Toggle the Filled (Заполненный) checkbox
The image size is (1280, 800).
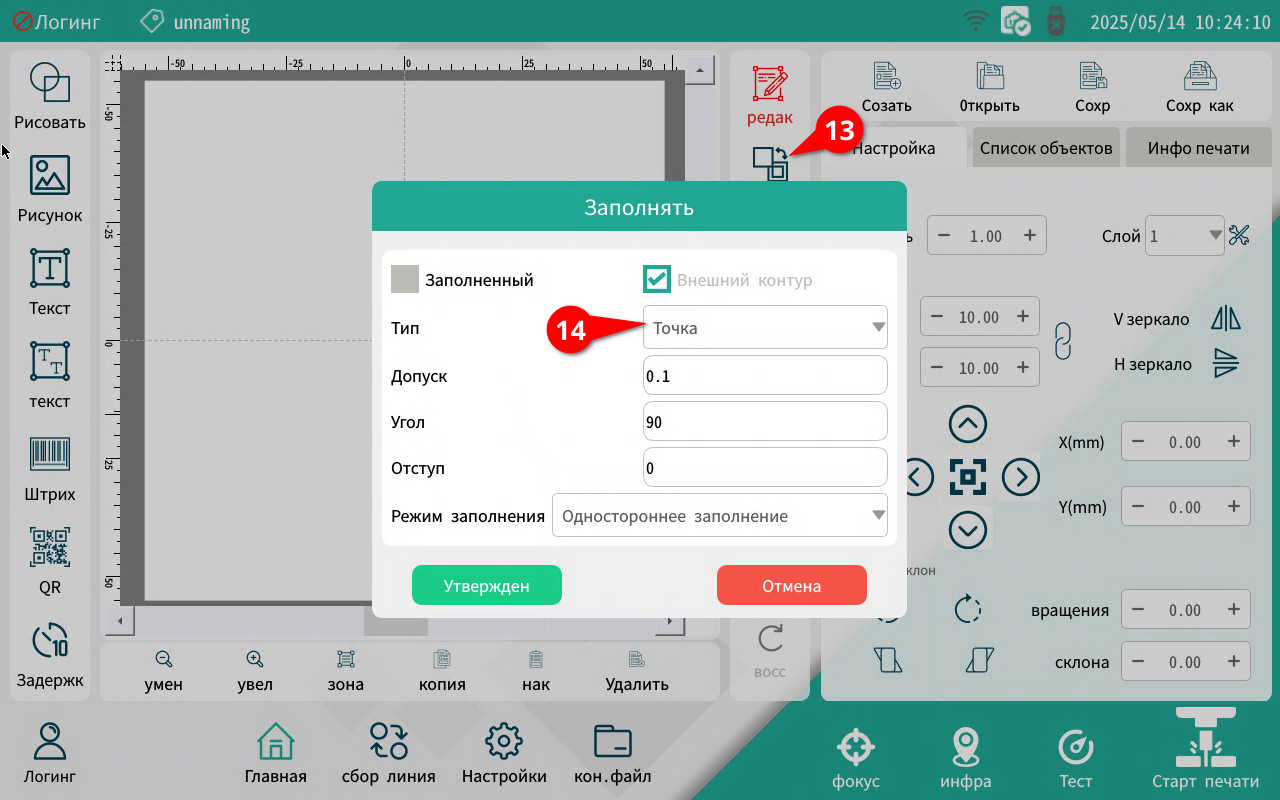click(405, 280)
